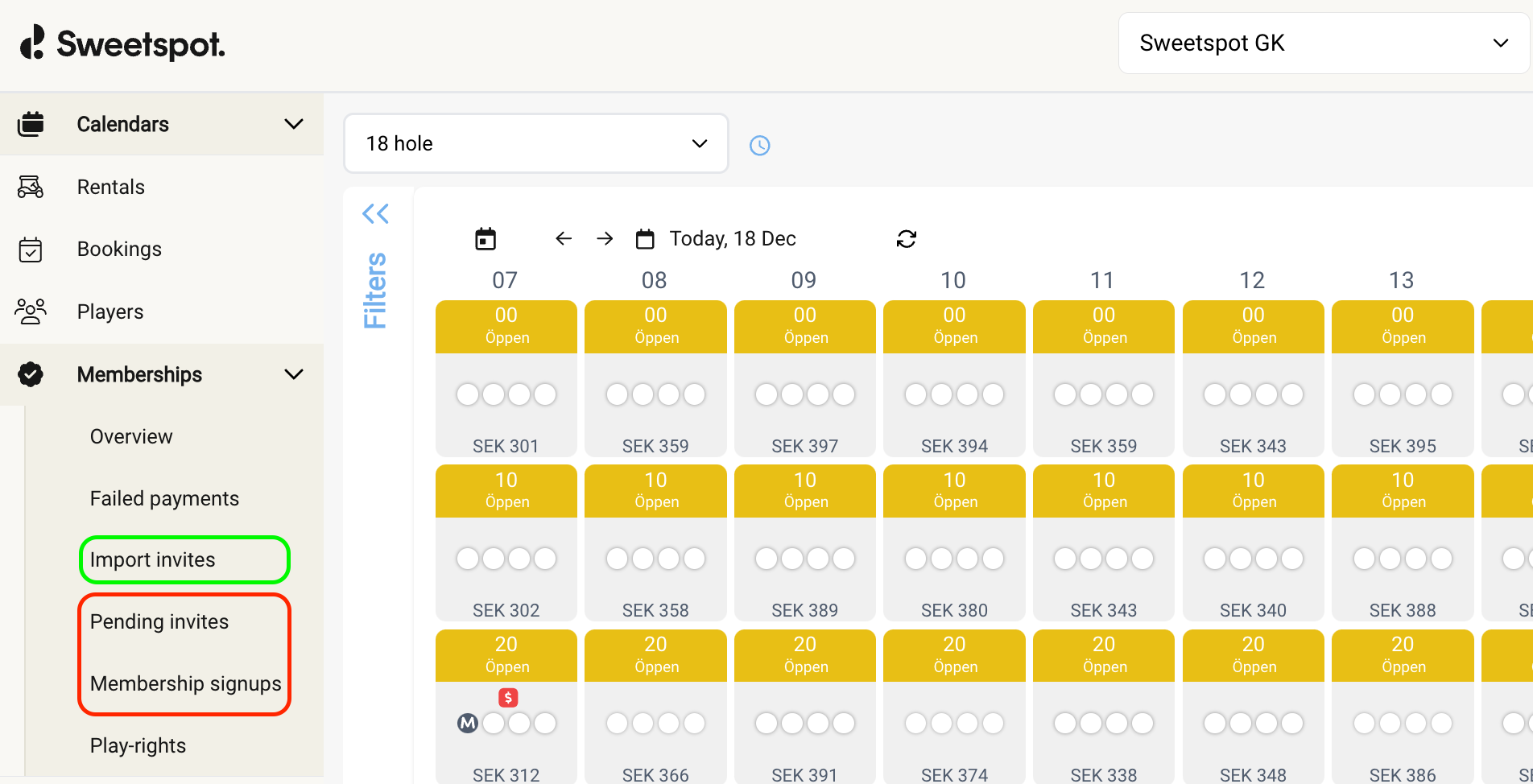Open the Calendars menu label
Screen dimensions: 1533x784
pos(123,124)
